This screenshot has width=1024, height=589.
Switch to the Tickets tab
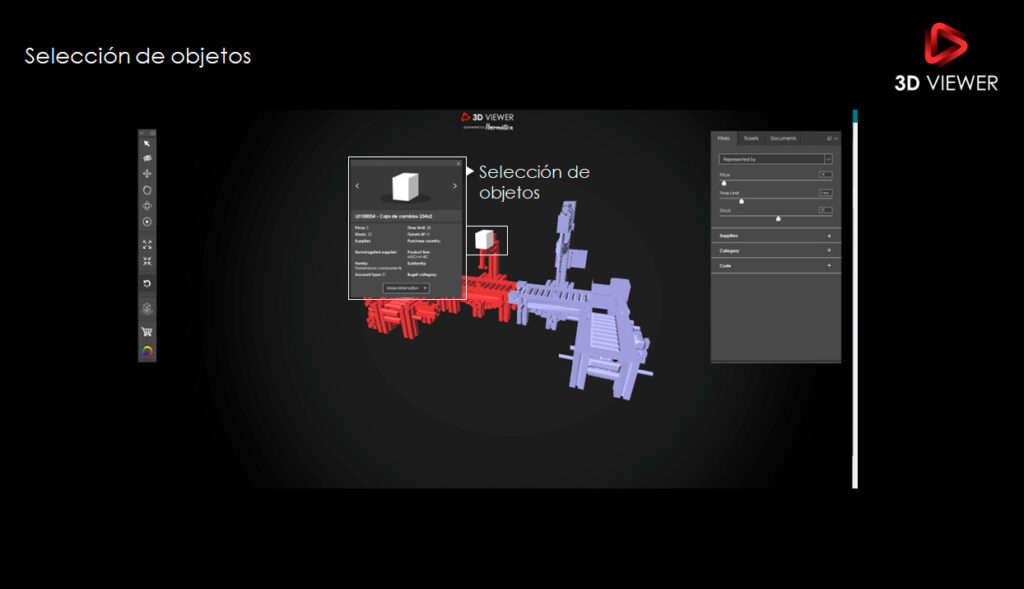tap(750, 138)
